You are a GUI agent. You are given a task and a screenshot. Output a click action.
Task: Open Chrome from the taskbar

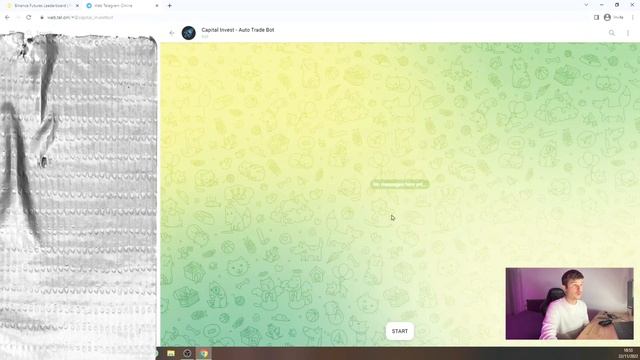coord(204,353)
